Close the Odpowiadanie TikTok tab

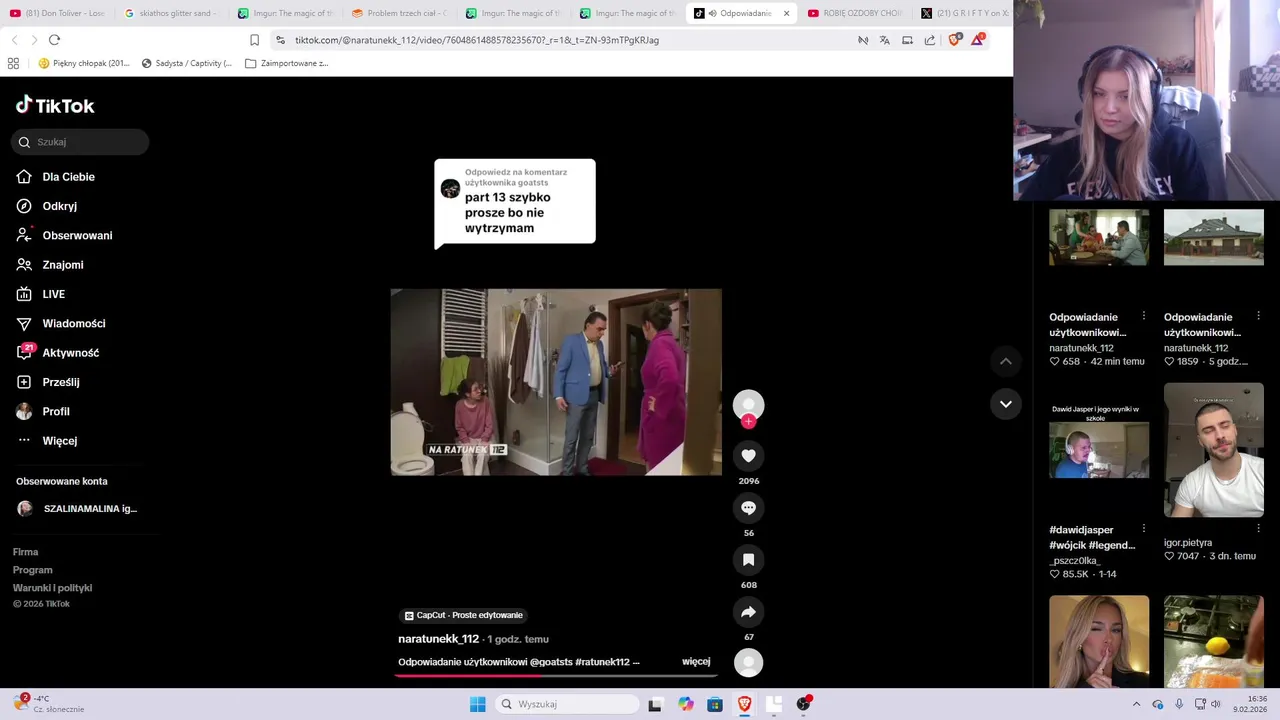click(786, 14)
